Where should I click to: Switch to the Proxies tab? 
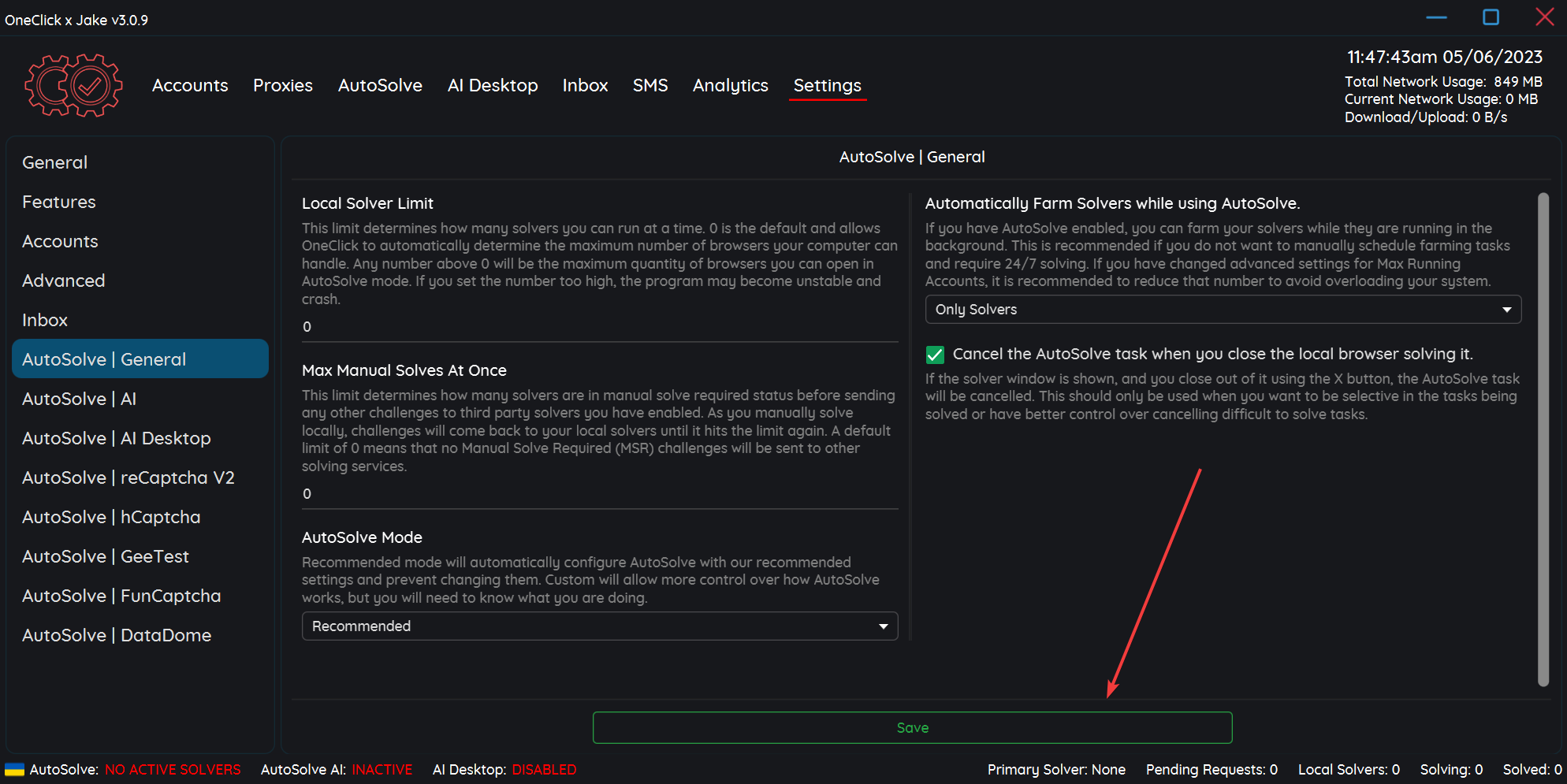tap(283, 85)
